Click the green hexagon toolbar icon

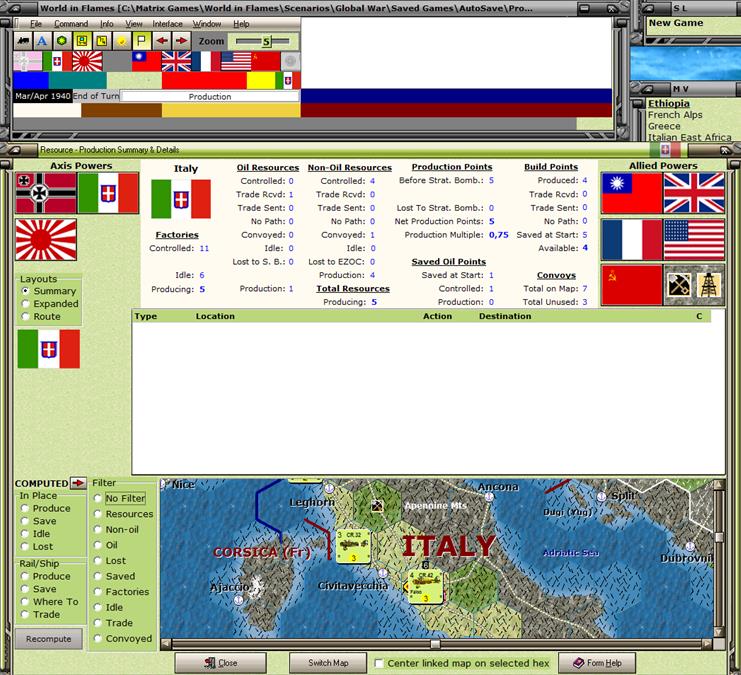click(62, 41)
